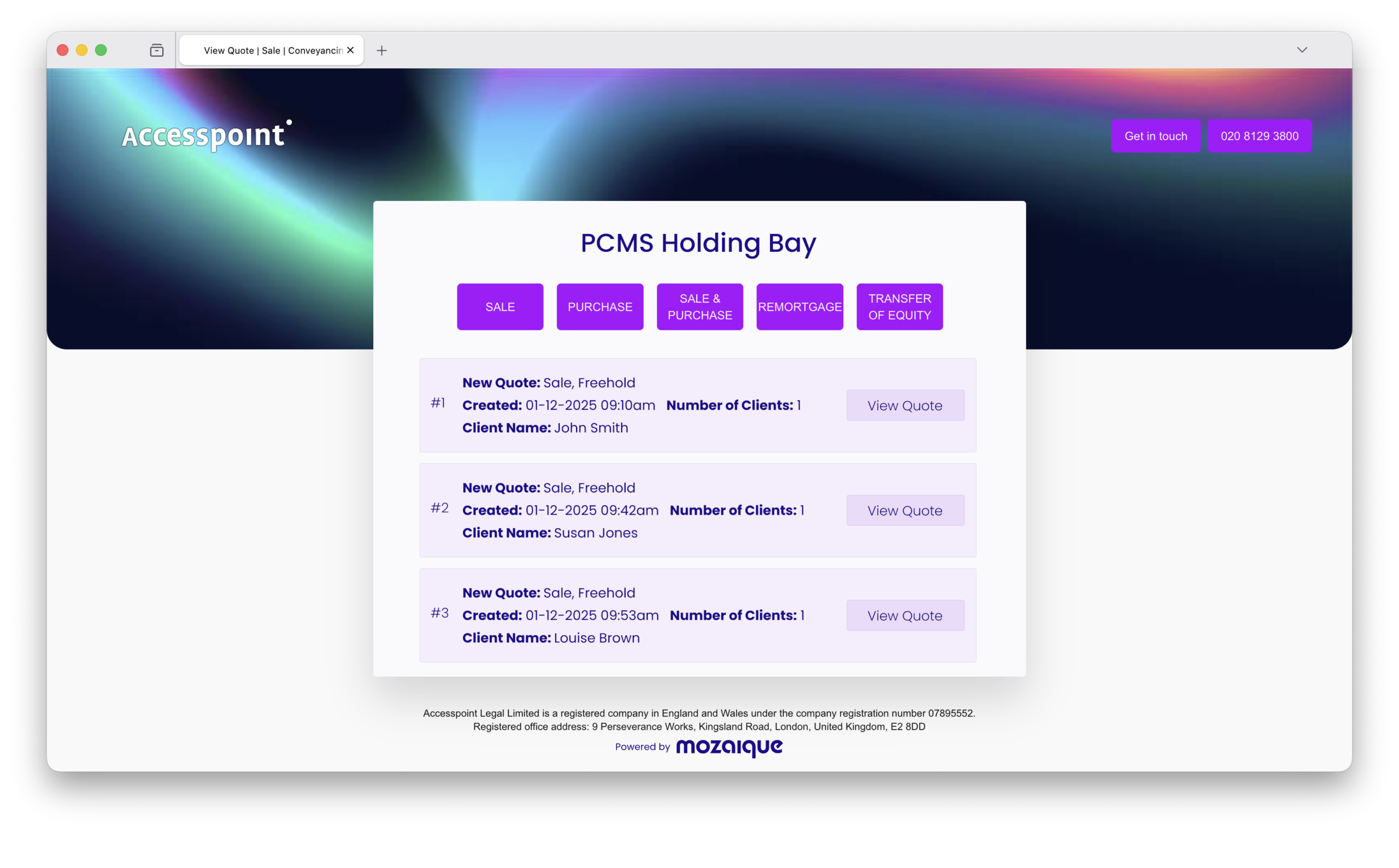Screen dimensions: 1399x868
Task: Click the yellow minimize window button
Action: [81, 50]
